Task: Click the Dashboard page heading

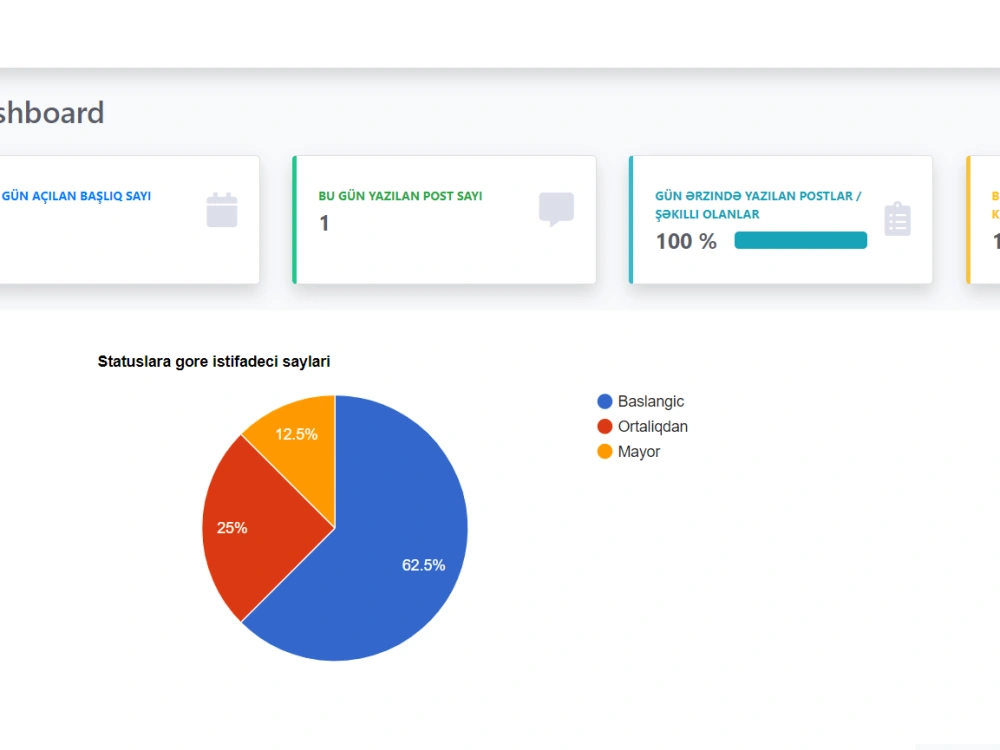Action: 52,113
